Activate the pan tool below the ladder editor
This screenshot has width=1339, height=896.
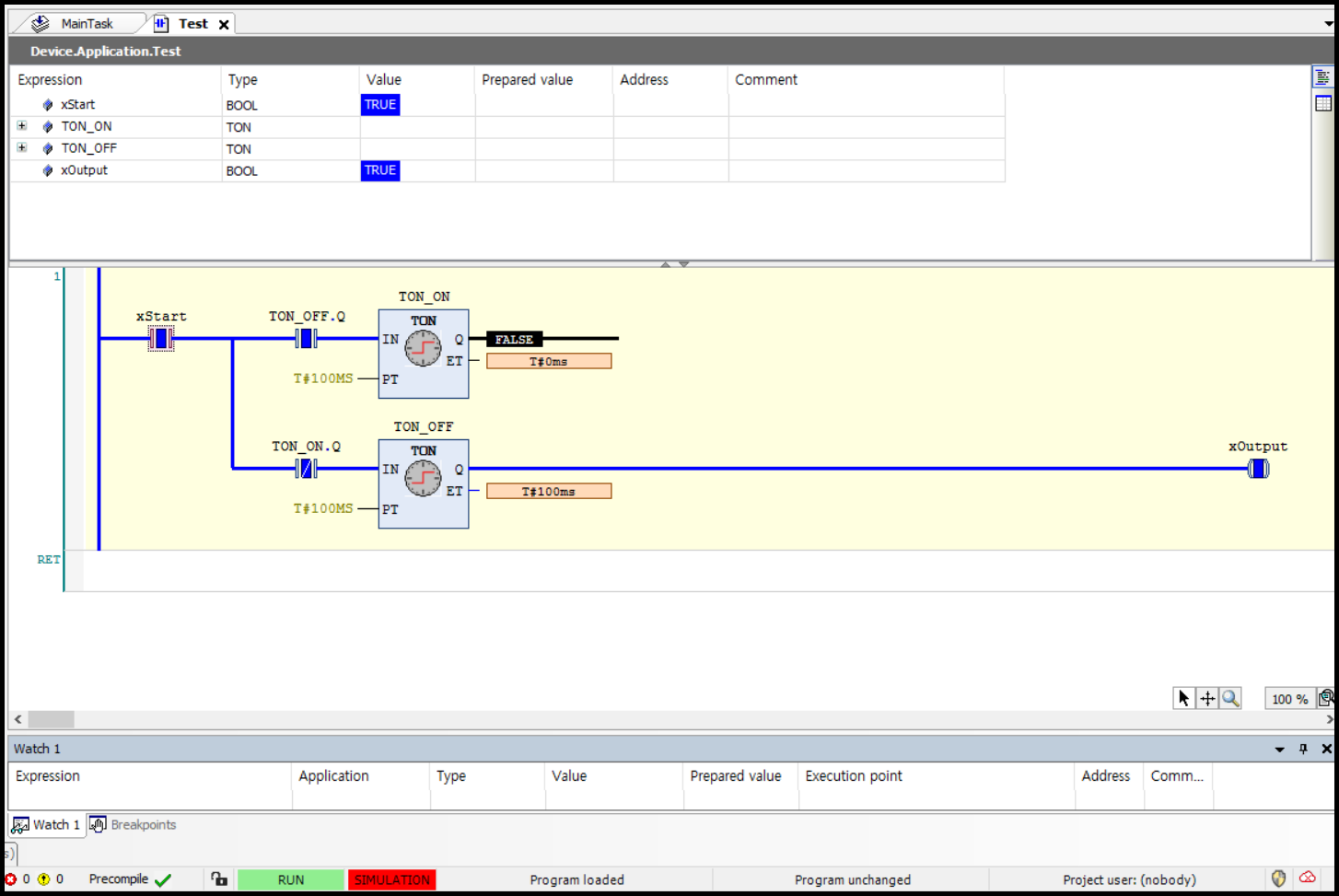pyautogui.click(x=1207, y=698)
